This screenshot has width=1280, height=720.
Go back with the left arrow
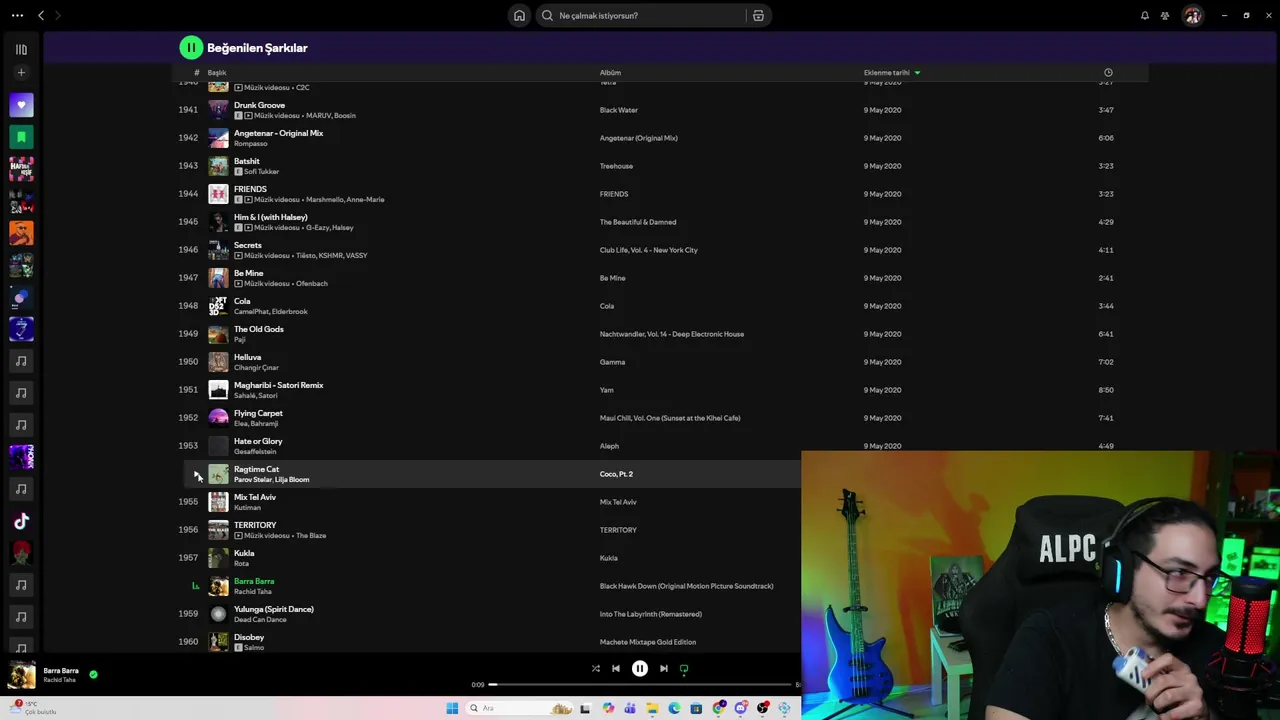click(41, 16)
